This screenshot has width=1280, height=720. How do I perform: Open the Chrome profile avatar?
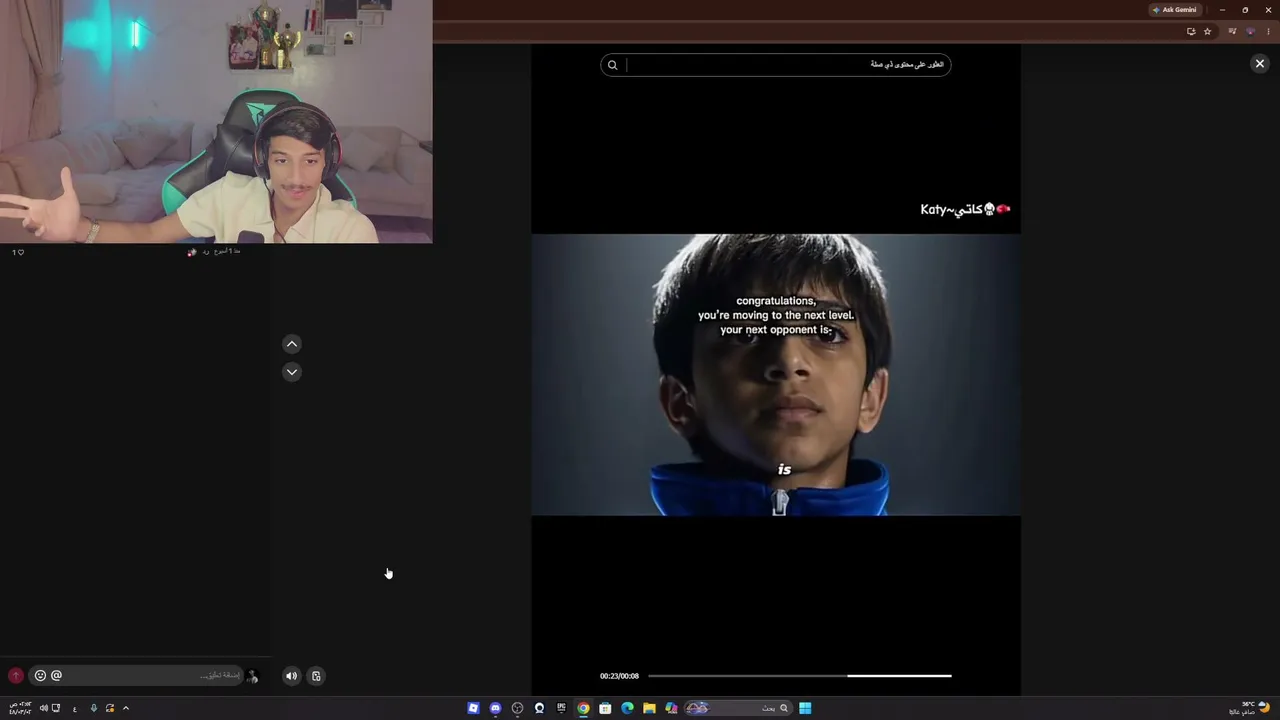tap(1250, 31)
